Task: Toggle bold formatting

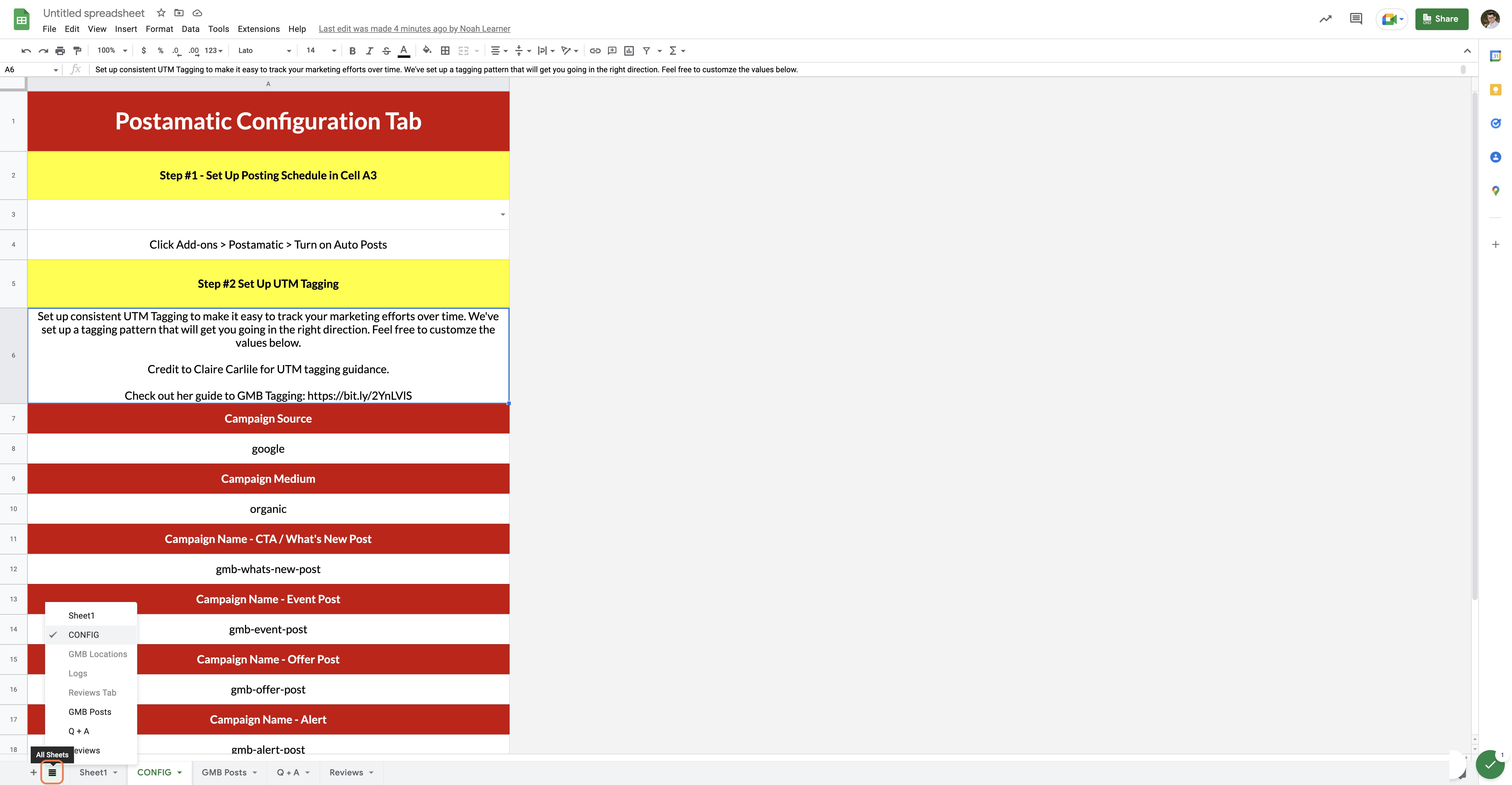Action: point(352,51)
